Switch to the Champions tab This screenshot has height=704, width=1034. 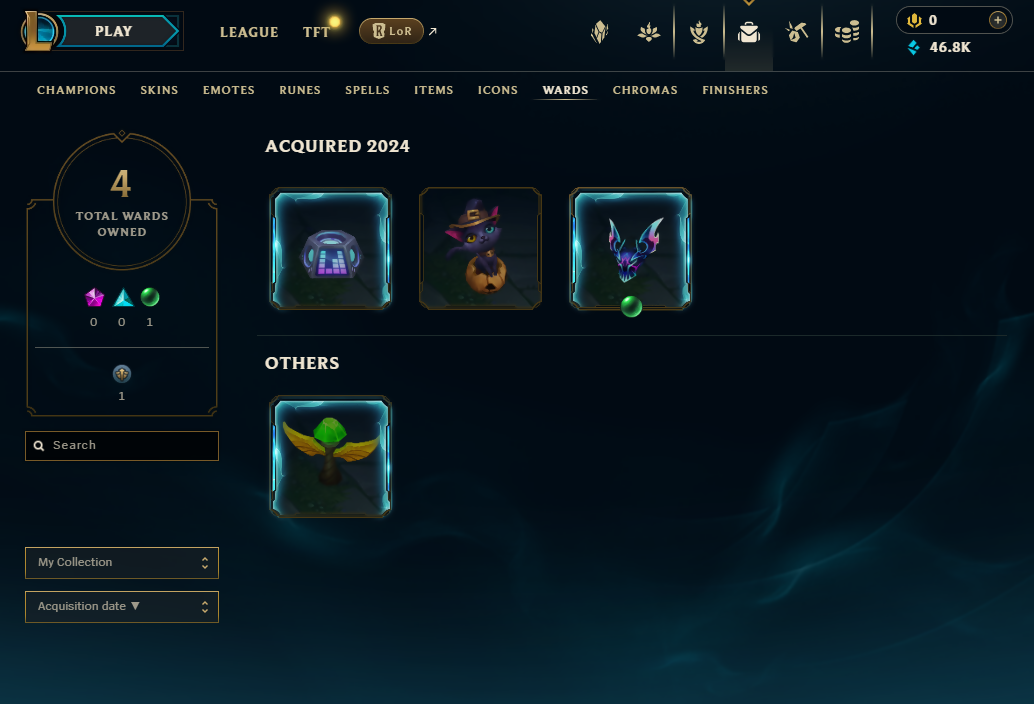click(76, 90)
